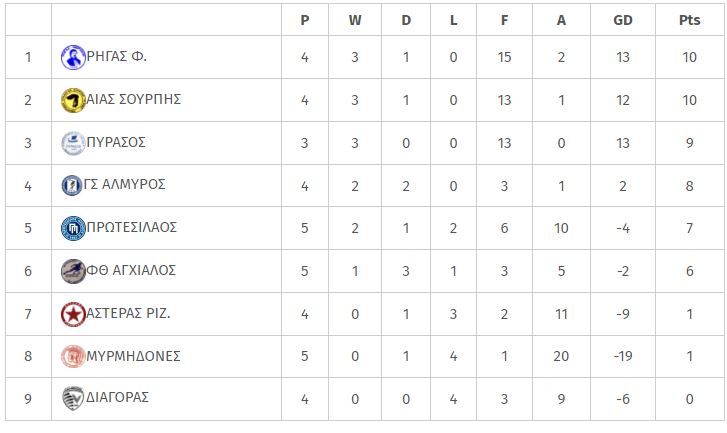727x433 pixels.
Task: Click the ΓΣ ΑΛΜΥΡΟΣ team emblem
Action: tap(72, 185)
